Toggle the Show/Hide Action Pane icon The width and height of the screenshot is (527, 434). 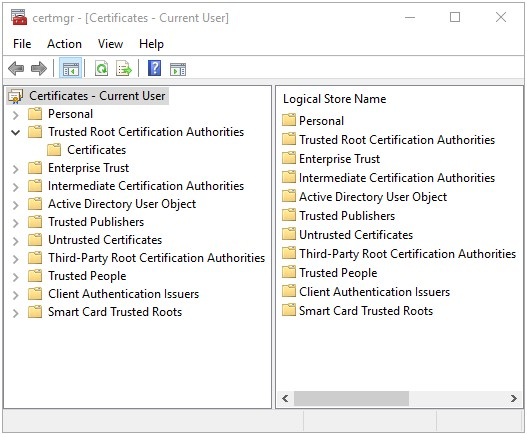click(178, 69)
